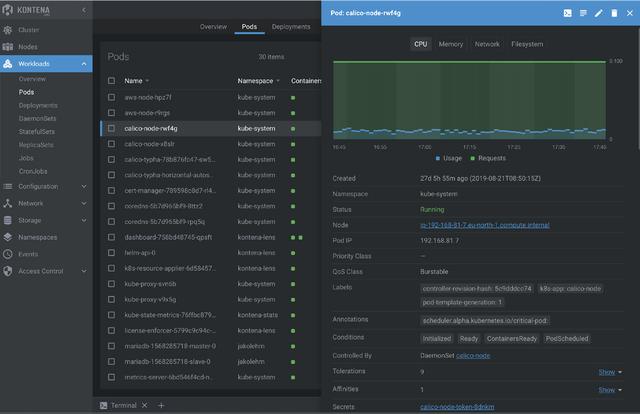
Task: Open Cluster from the sidebar
Action: pos(29,30)
